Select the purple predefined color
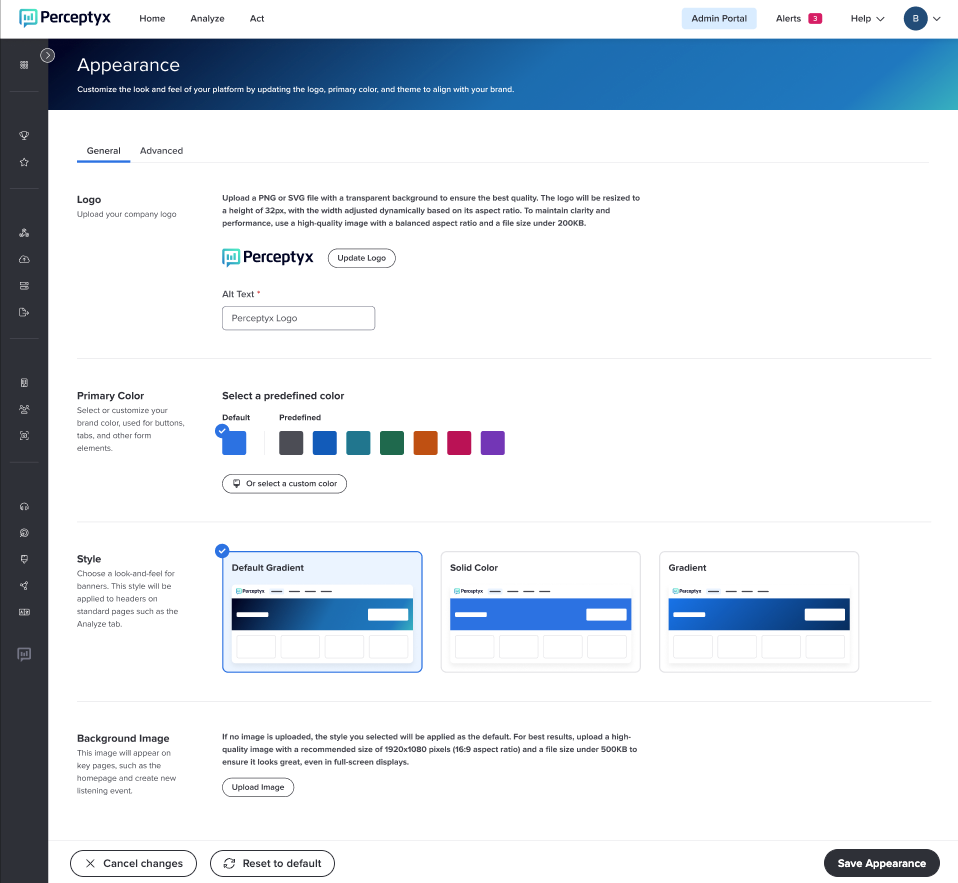Image resolution: width=958 pixels, height=883 pixels. click(492, 443)
